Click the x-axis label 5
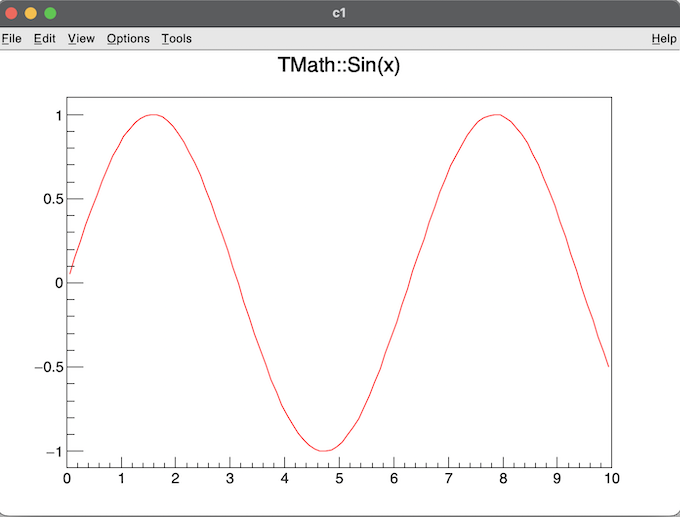Screen dimensions: 680x517 pyautogui.click(x=339, y=478)
